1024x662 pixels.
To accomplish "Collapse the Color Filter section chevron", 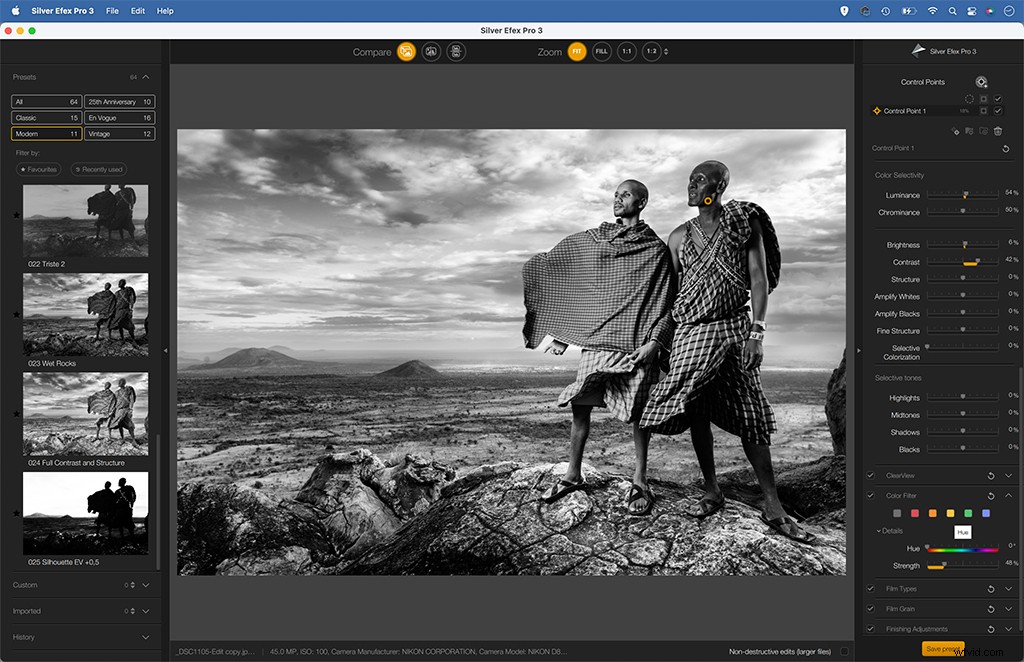I will click(x=1008, y=494).
